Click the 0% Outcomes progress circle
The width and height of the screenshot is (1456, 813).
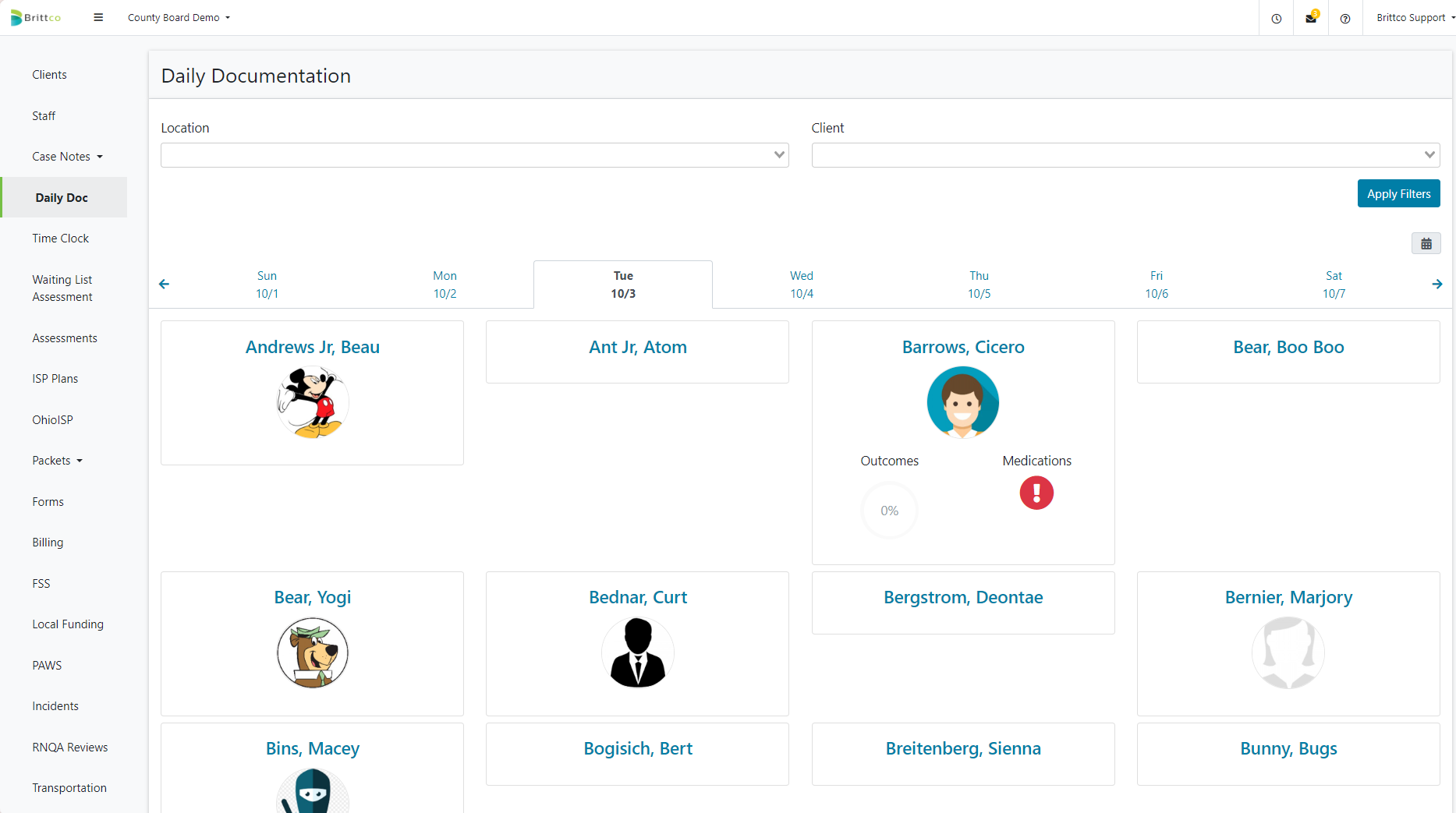889,511
